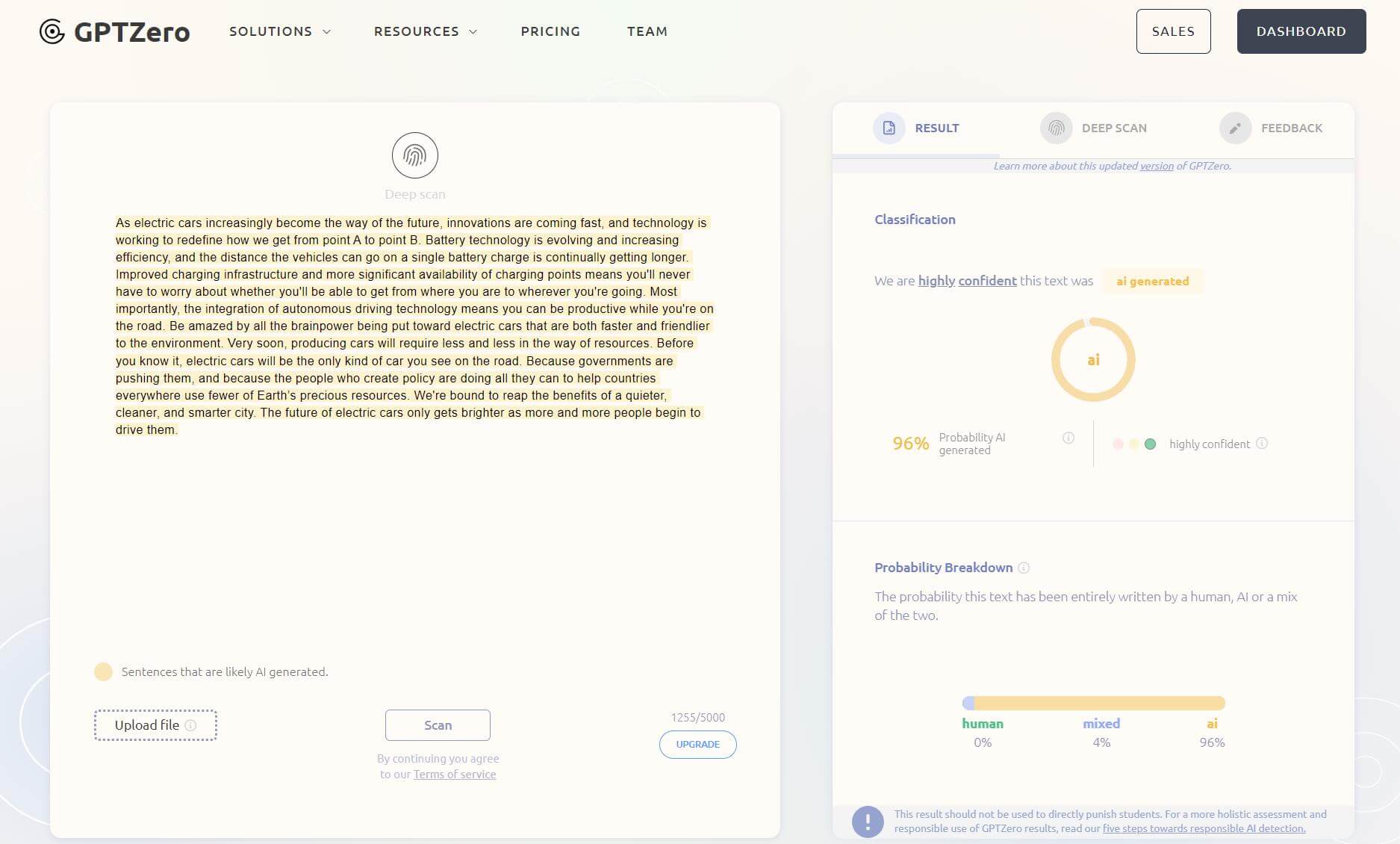
Task: Click the Result tab document icon
Action: (x=889, y=128)
